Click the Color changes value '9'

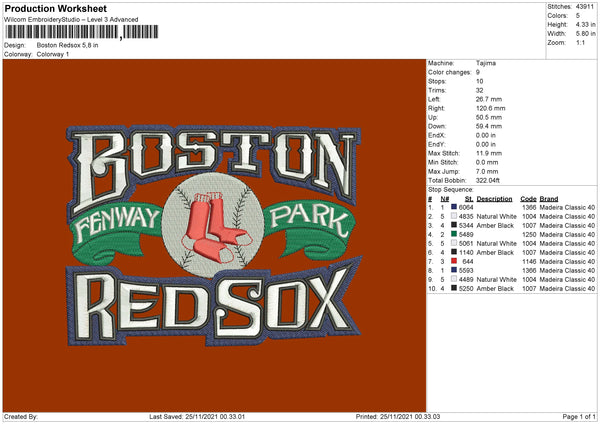pos(478,72)
